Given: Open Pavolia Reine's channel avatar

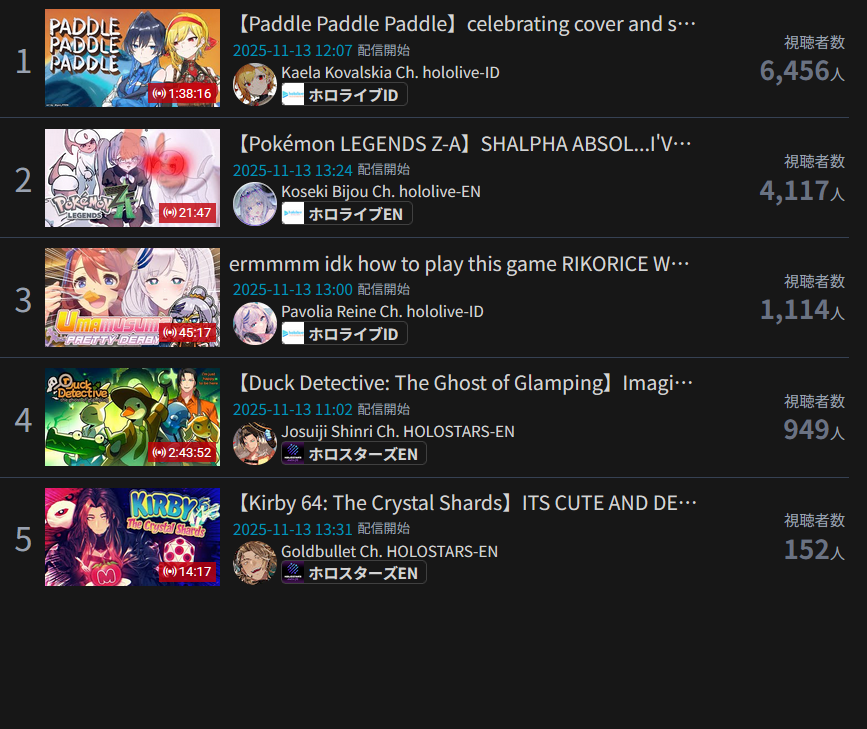Looking at the screenshot, I should click(x=255, y=324).
